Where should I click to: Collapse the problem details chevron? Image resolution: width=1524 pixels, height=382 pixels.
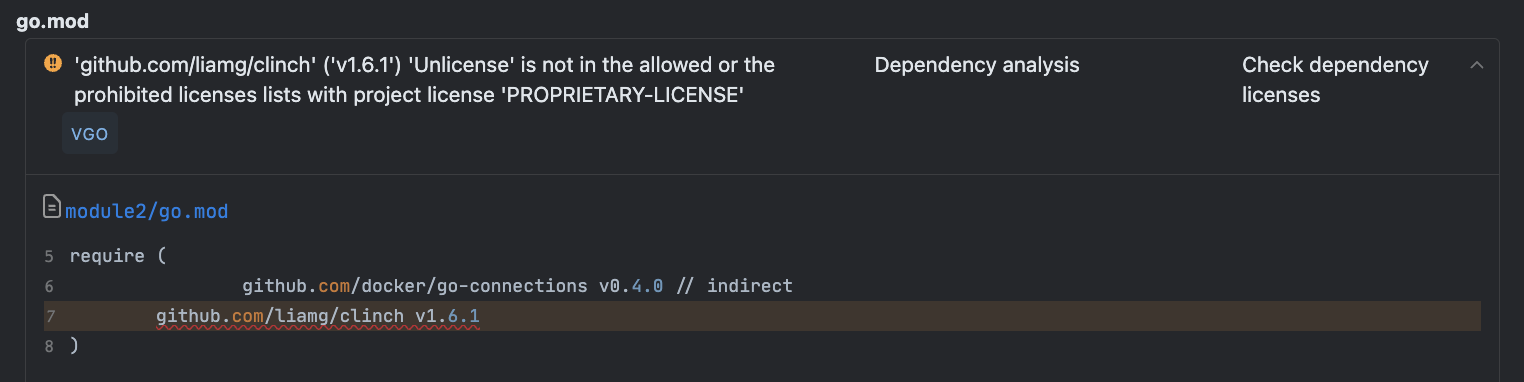1476,65
